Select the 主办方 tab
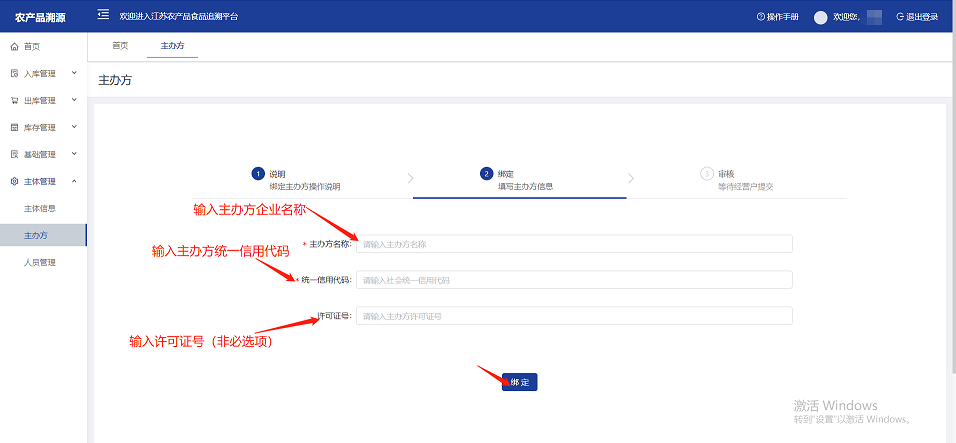956x443 pixels. pos(172,46)
